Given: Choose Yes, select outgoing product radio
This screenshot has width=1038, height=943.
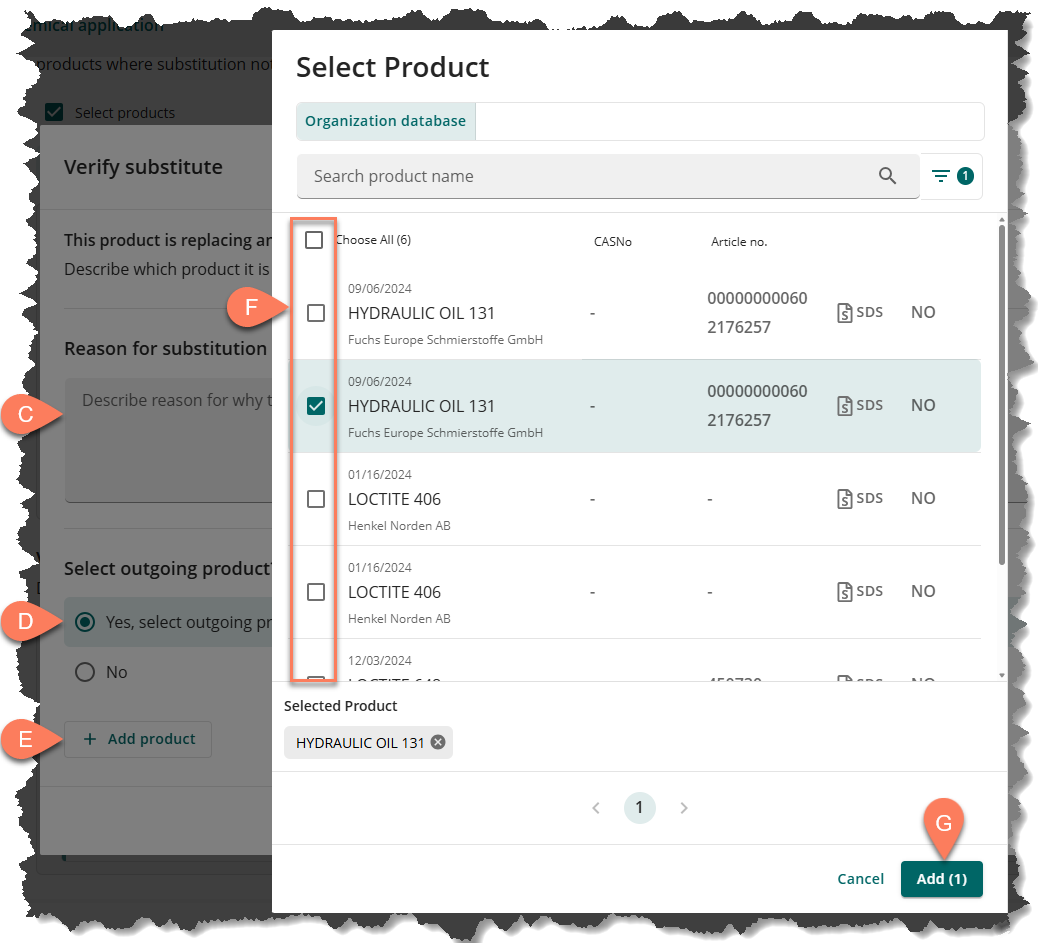Looking at the screenshot, I should 86,622.
